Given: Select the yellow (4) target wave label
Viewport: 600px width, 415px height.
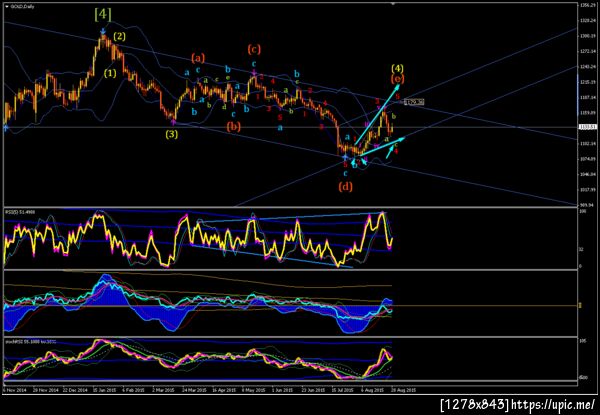Looking at the screenshot, I should click(397, 69).
